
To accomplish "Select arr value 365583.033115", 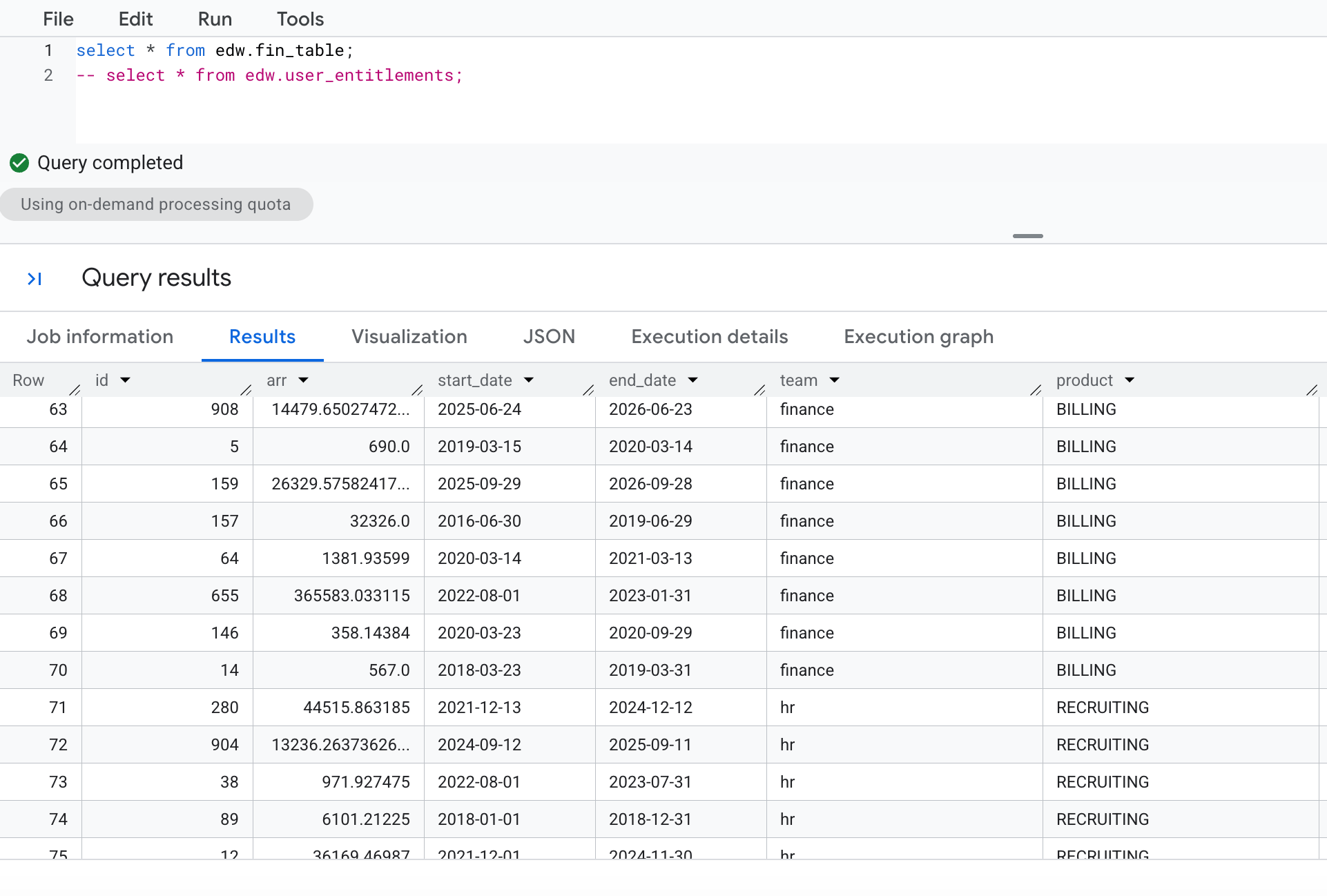I will pos(352,596).
